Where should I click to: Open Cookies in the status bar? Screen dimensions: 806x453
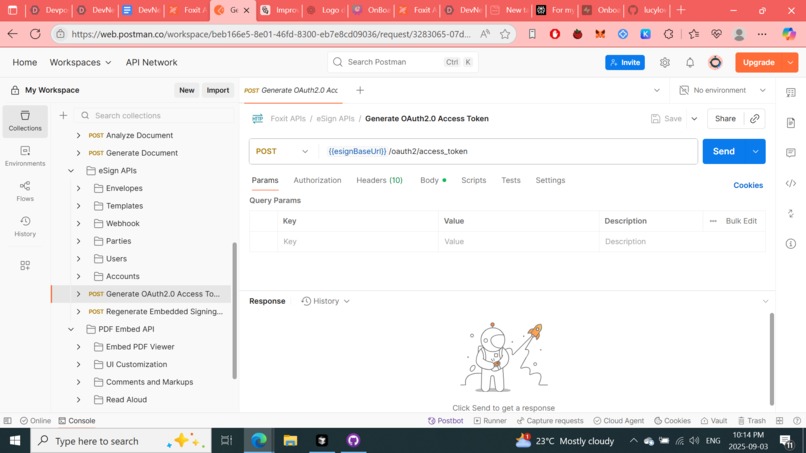[672, 420]
